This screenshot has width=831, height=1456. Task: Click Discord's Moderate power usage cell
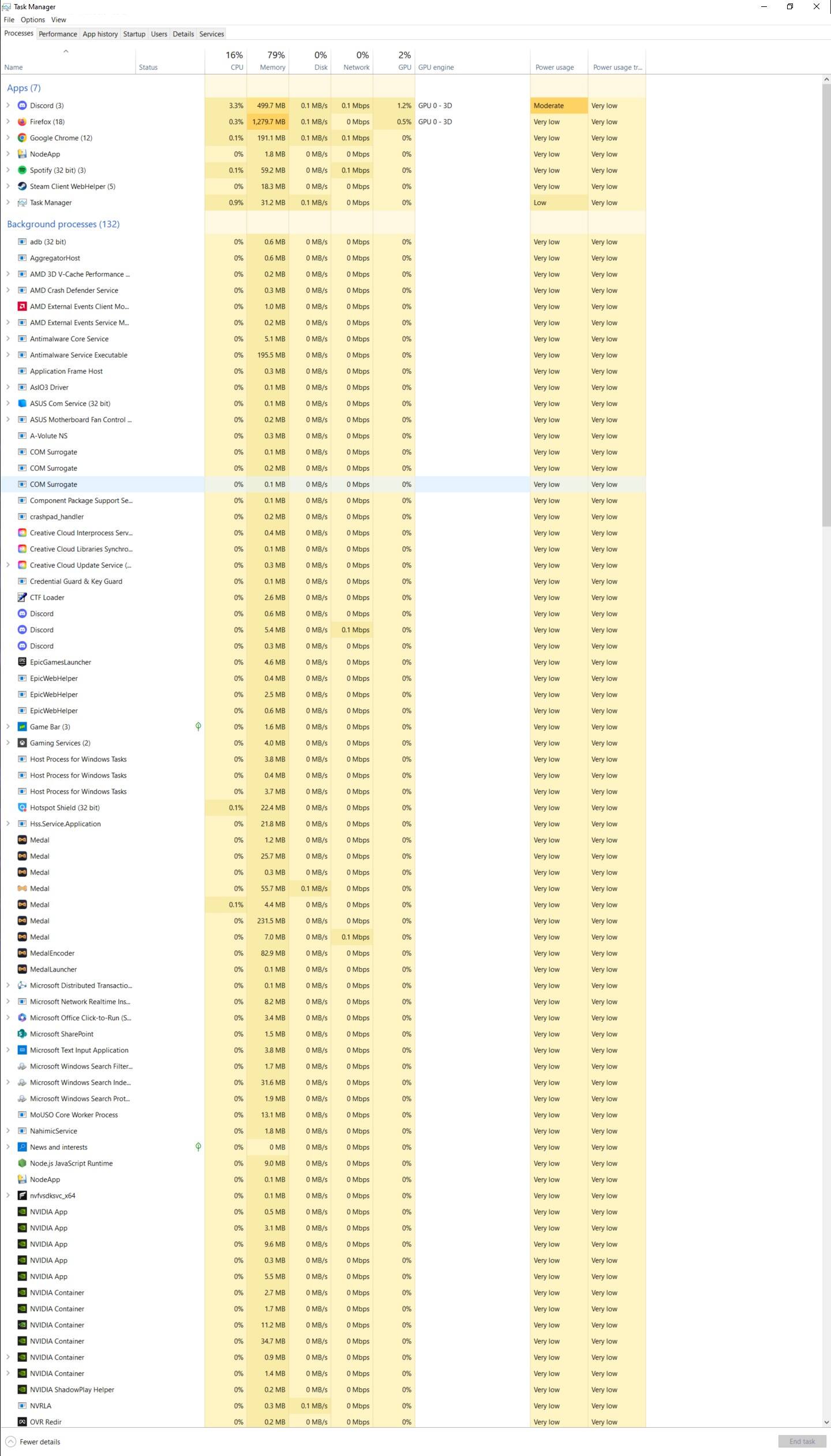[559, 106]
